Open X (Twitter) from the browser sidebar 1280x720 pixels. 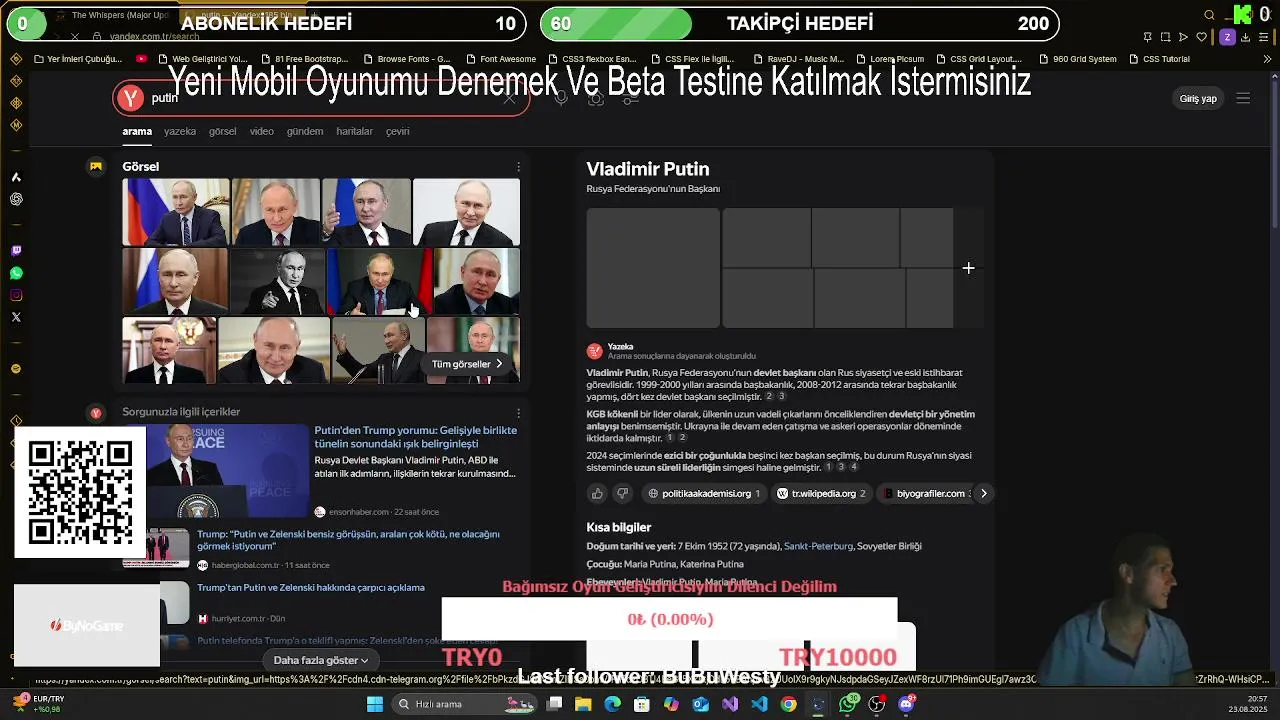tap(16, 317)
